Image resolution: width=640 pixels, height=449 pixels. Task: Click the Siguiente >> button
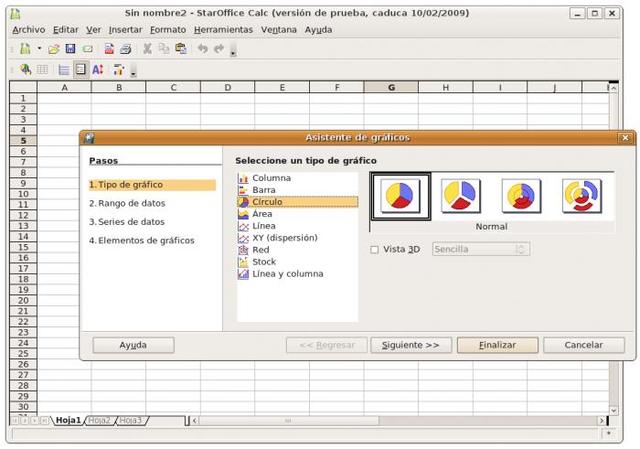click(x=411, y=345)
